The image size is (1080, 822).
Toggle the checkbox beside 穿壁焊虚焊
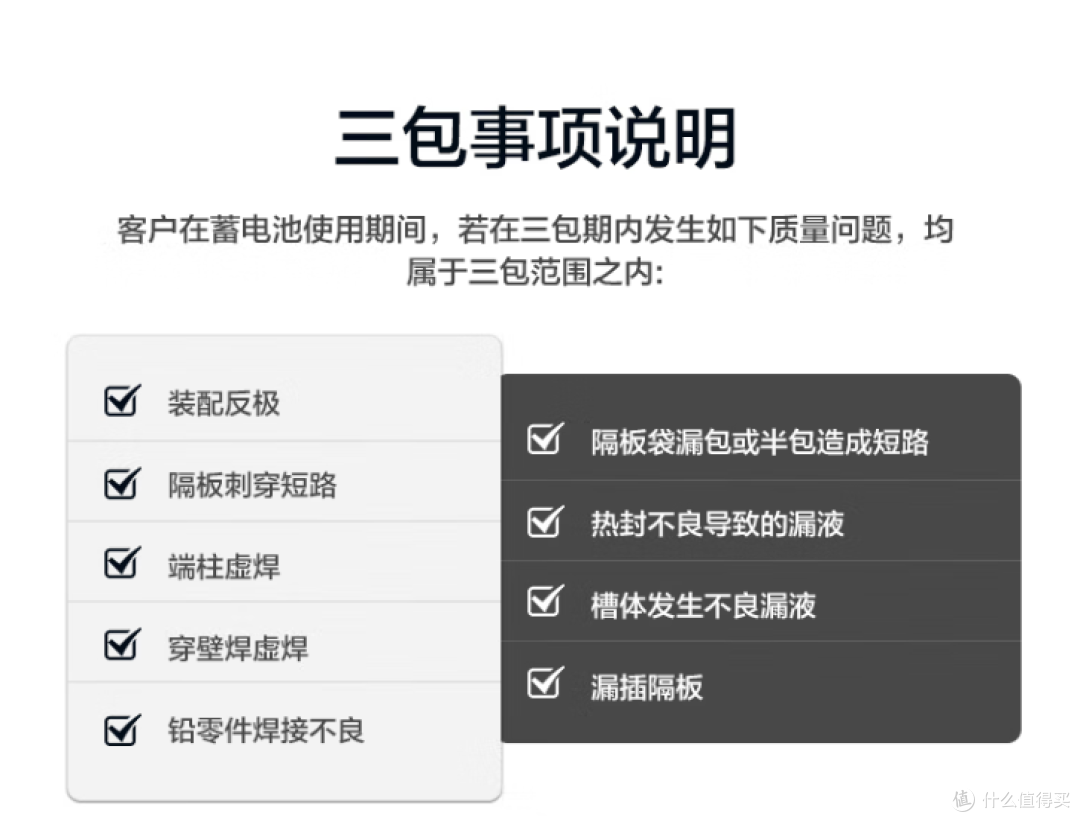(122, 644)
